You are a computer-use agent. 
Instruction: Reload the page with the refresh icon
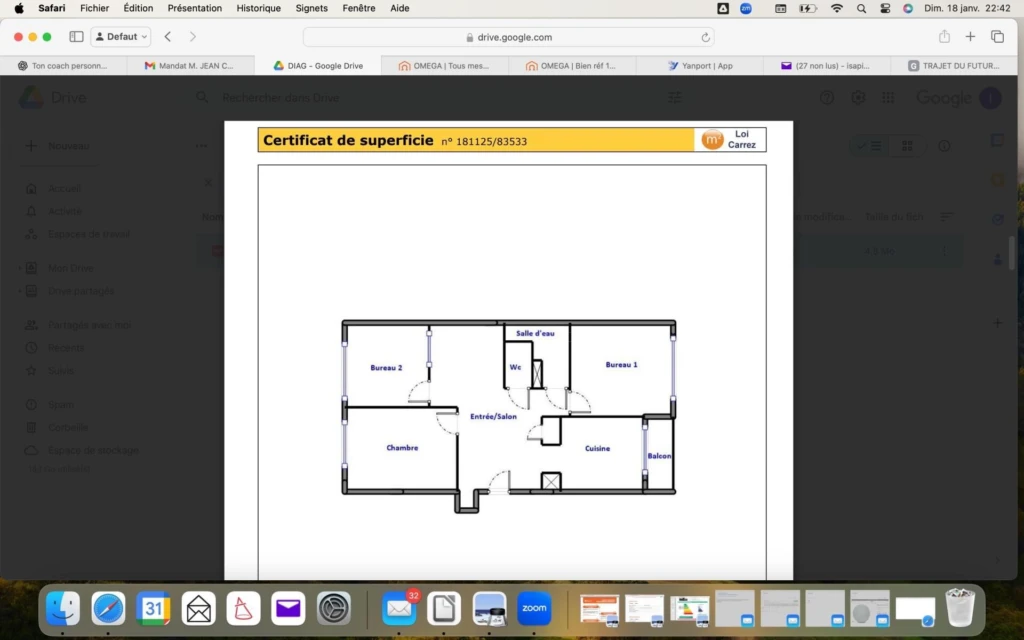pos(705,37)
